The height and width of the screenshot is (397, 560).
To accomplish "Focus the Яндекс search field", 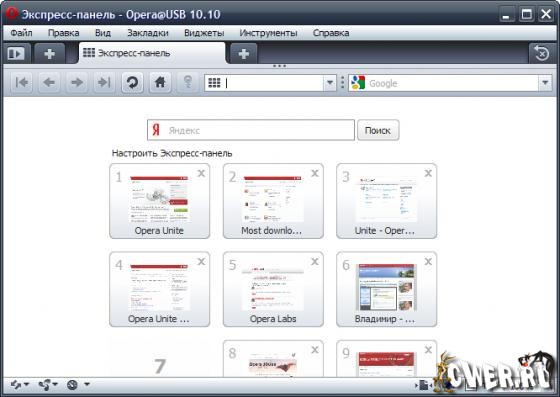I will [251, 130].
